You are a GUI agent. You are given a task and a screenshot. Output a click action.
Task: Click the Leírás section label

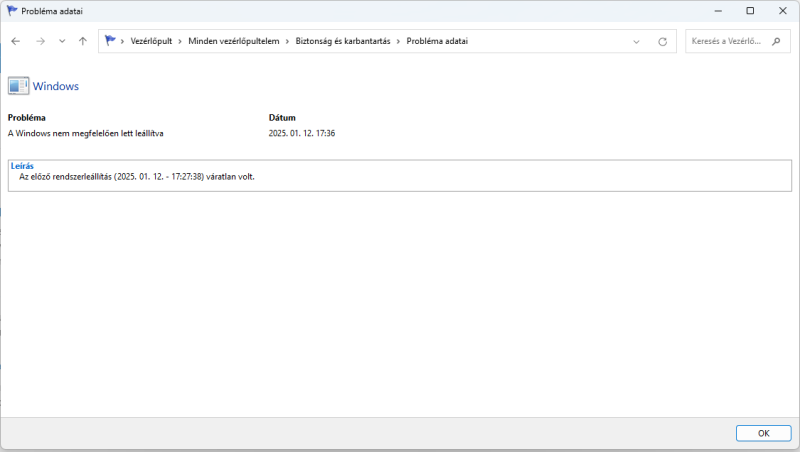[22, 166]
